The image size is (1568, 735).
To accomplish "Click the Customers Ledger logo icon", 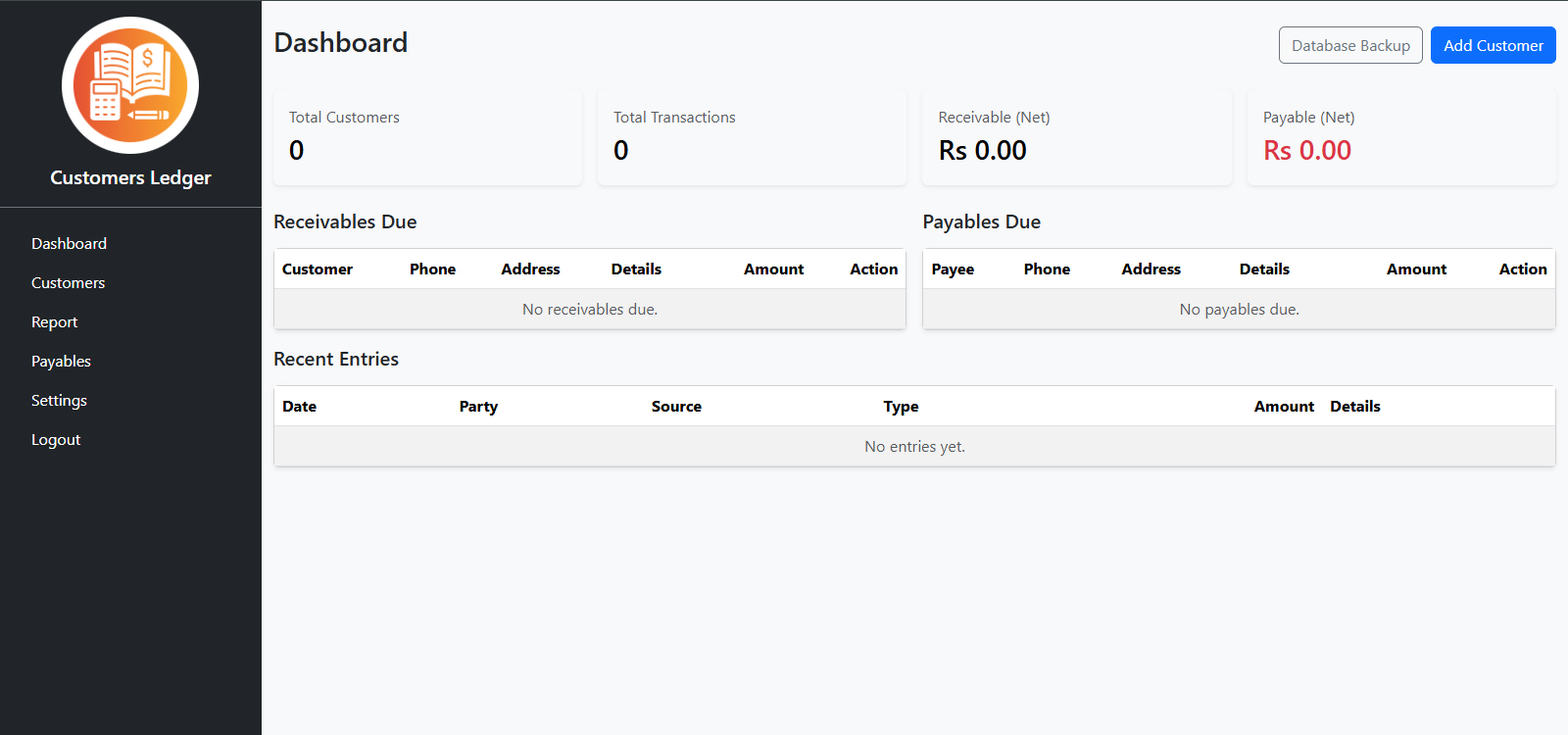I will [130, 85].
